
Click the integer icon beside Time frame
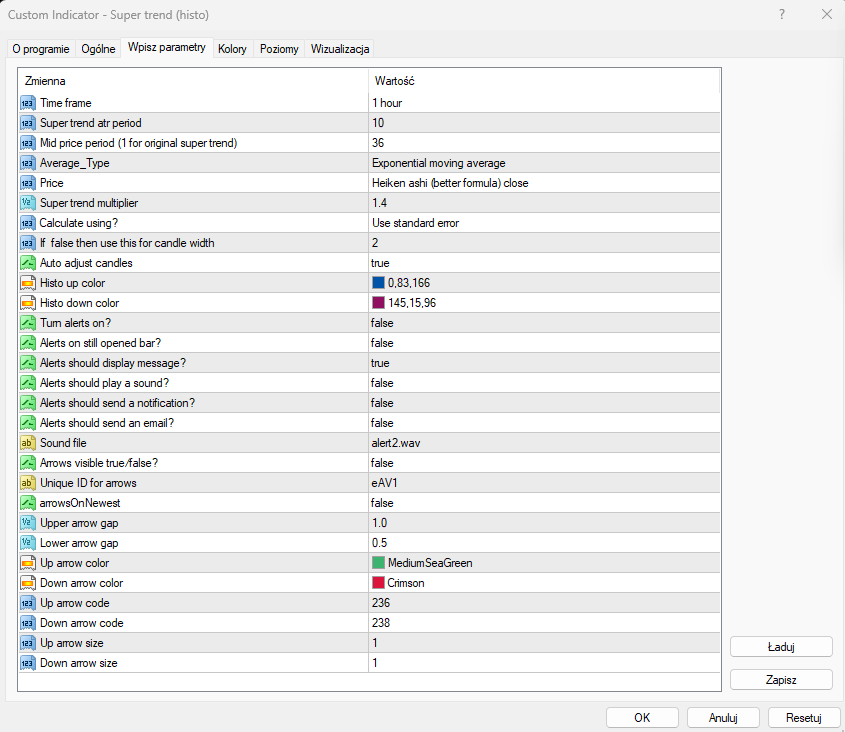click(28, 103)
